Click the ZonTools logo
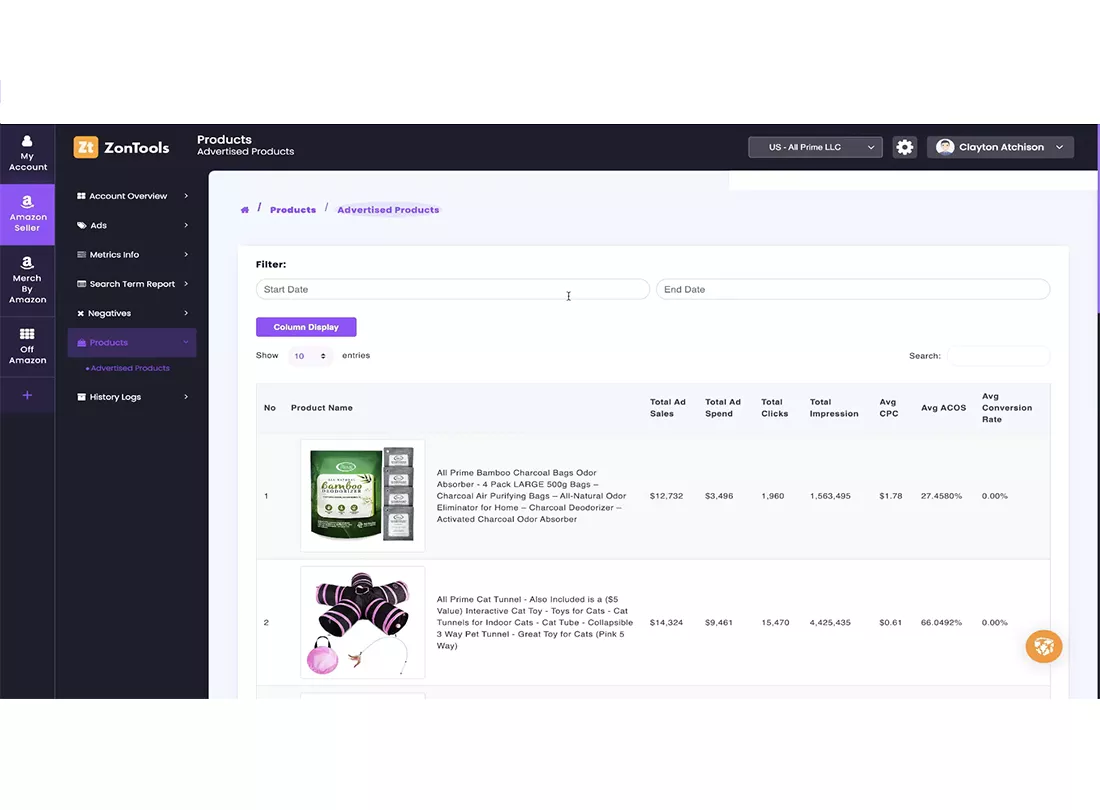 [122, 147]
